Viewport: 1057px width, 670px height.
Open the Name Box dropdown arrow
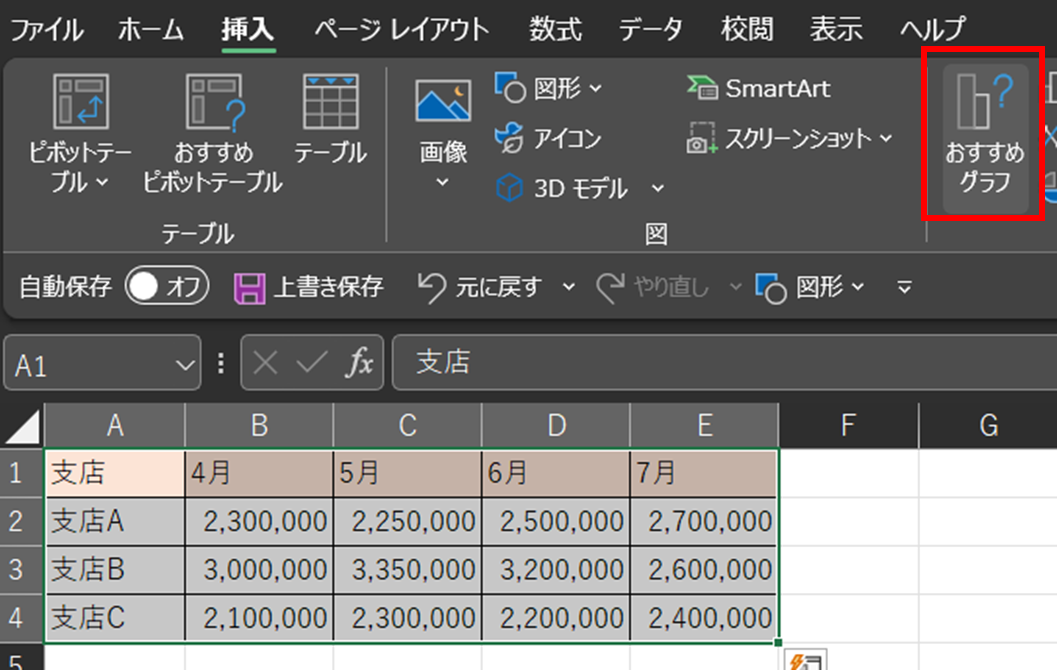point(184,365)
